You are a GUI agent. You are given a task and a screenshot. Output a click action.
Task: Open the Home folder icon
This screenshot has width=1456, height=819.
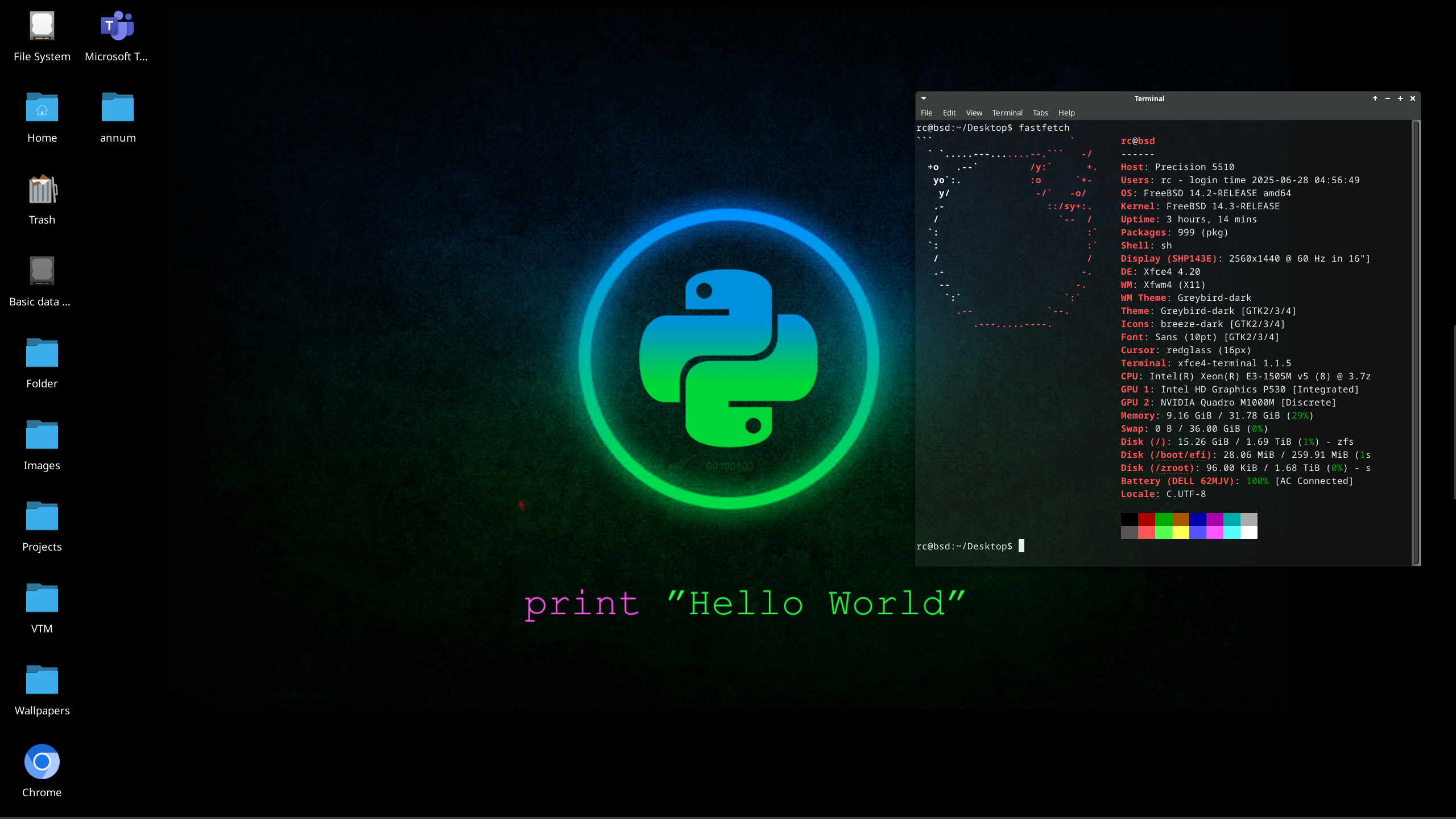click(42, 108)
